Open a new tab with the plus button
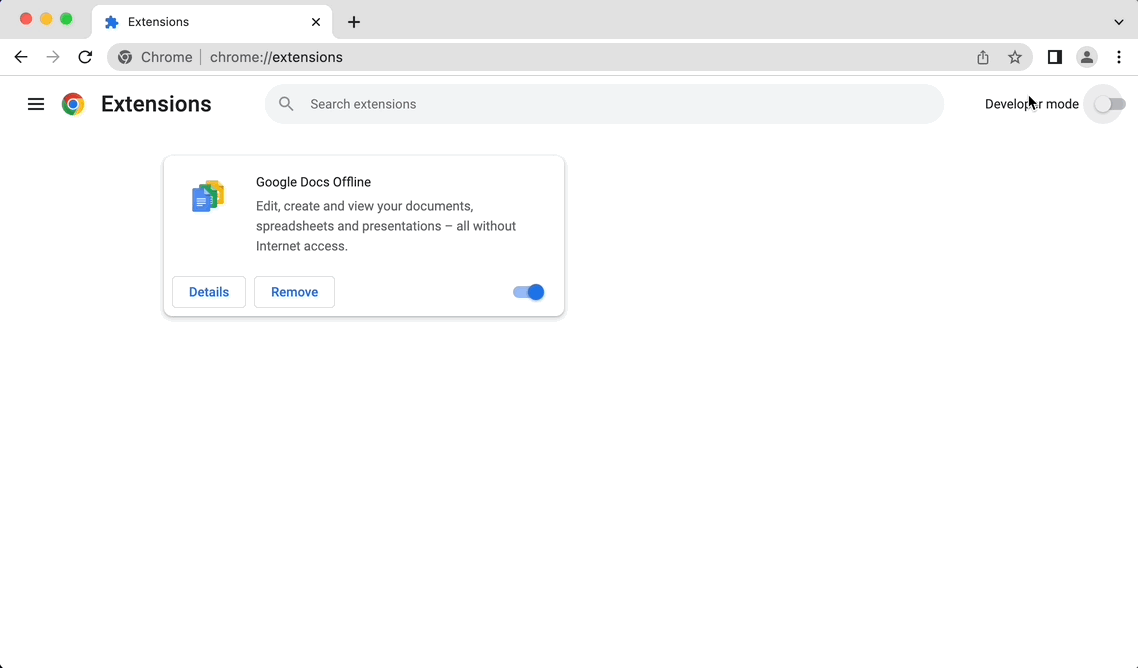 [x=353, y=21]
